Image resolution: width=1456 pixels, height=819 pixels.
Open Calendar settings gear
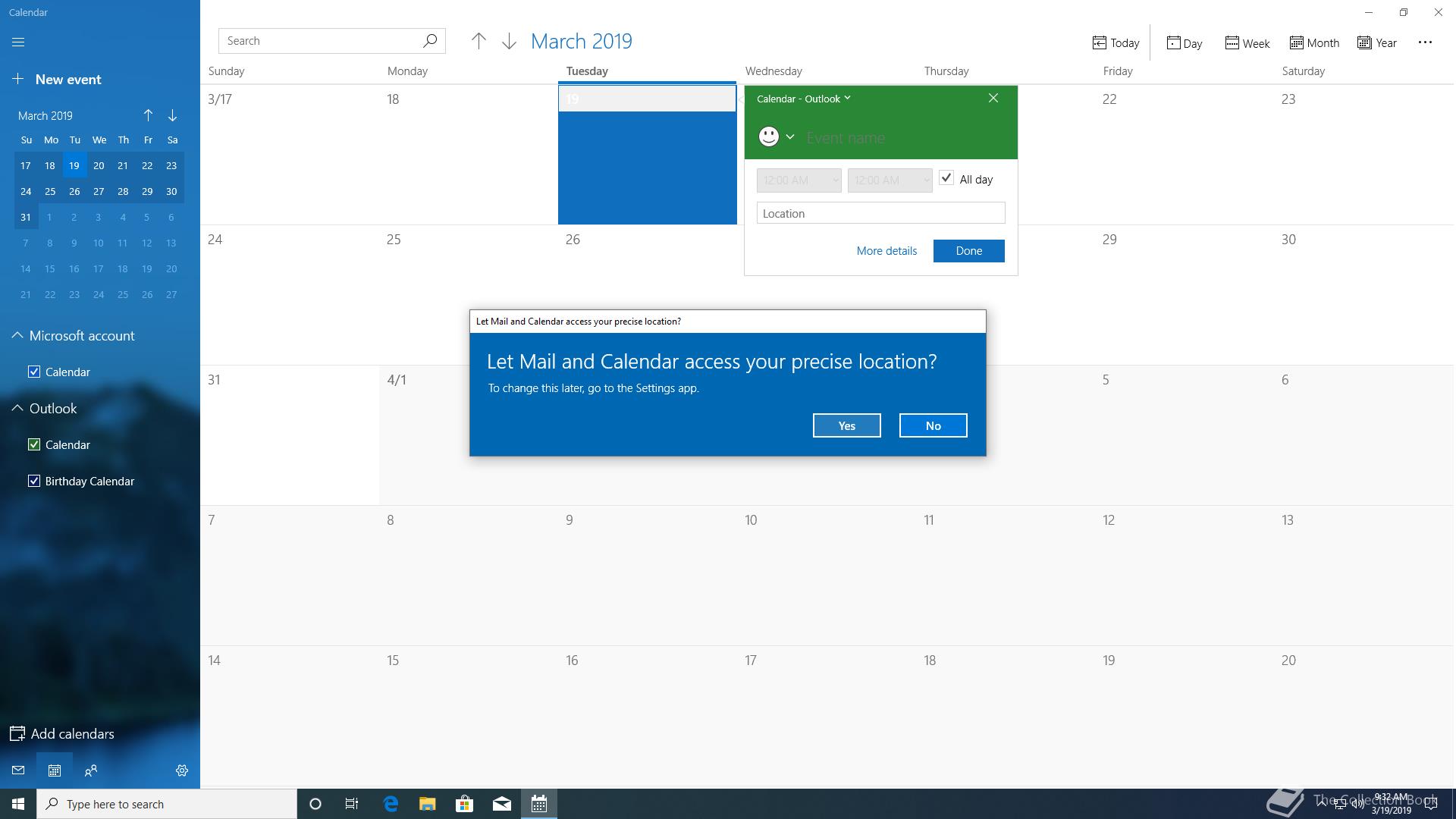tap(182, 770)
